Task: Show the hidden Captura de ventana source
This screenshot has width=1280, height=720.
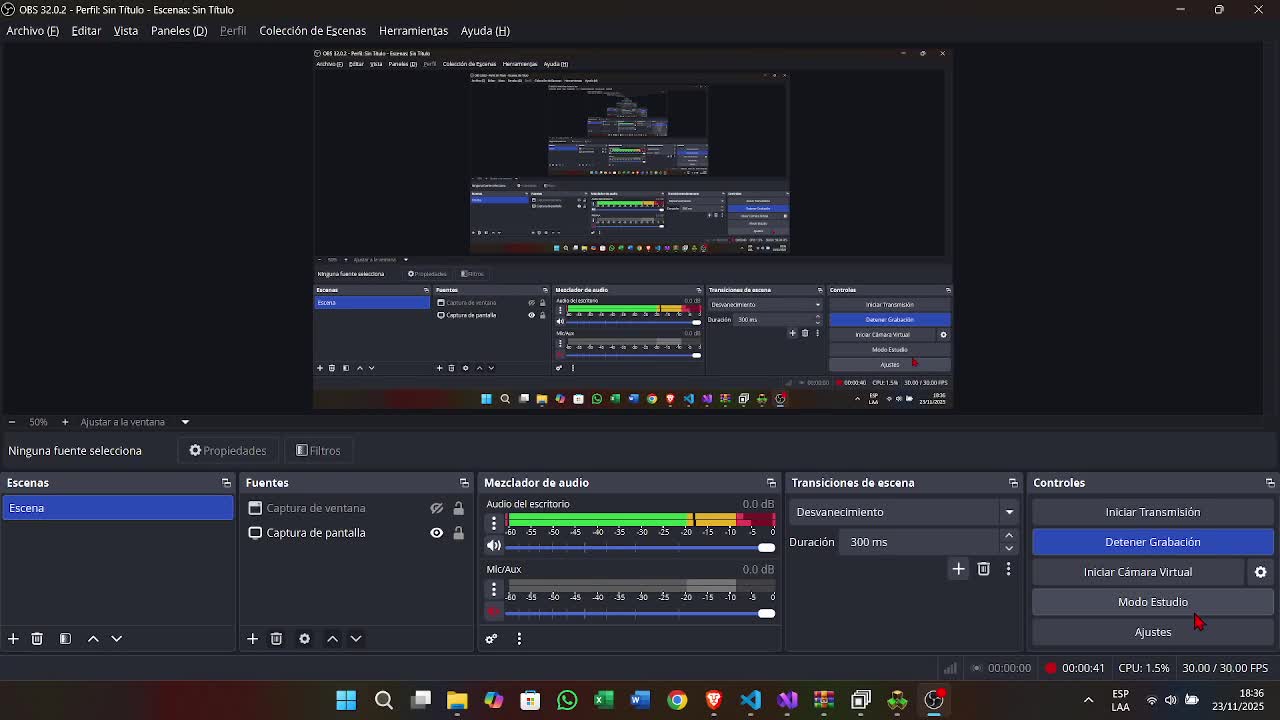Action: click(436, 508)
